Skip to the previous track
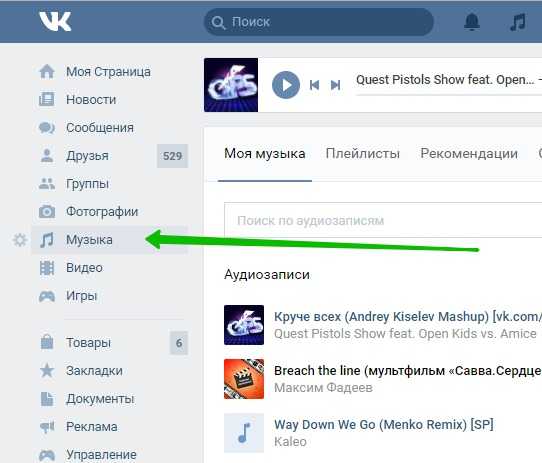This screenshot has height=463, width=542. click(x=314, y=85)
